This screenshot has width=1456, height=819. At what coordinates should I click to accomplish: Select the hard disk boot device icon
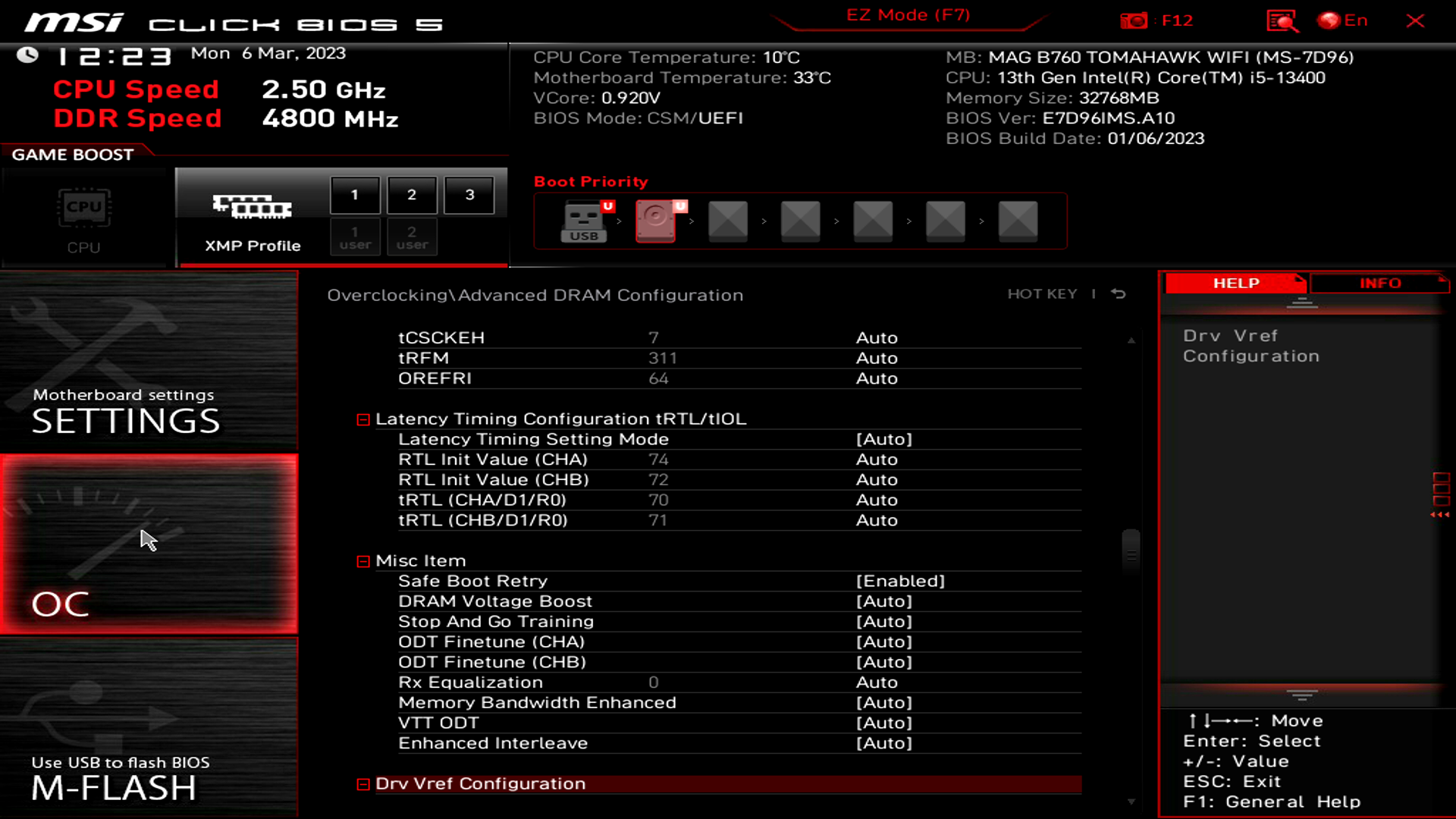[x=657, y=221]
